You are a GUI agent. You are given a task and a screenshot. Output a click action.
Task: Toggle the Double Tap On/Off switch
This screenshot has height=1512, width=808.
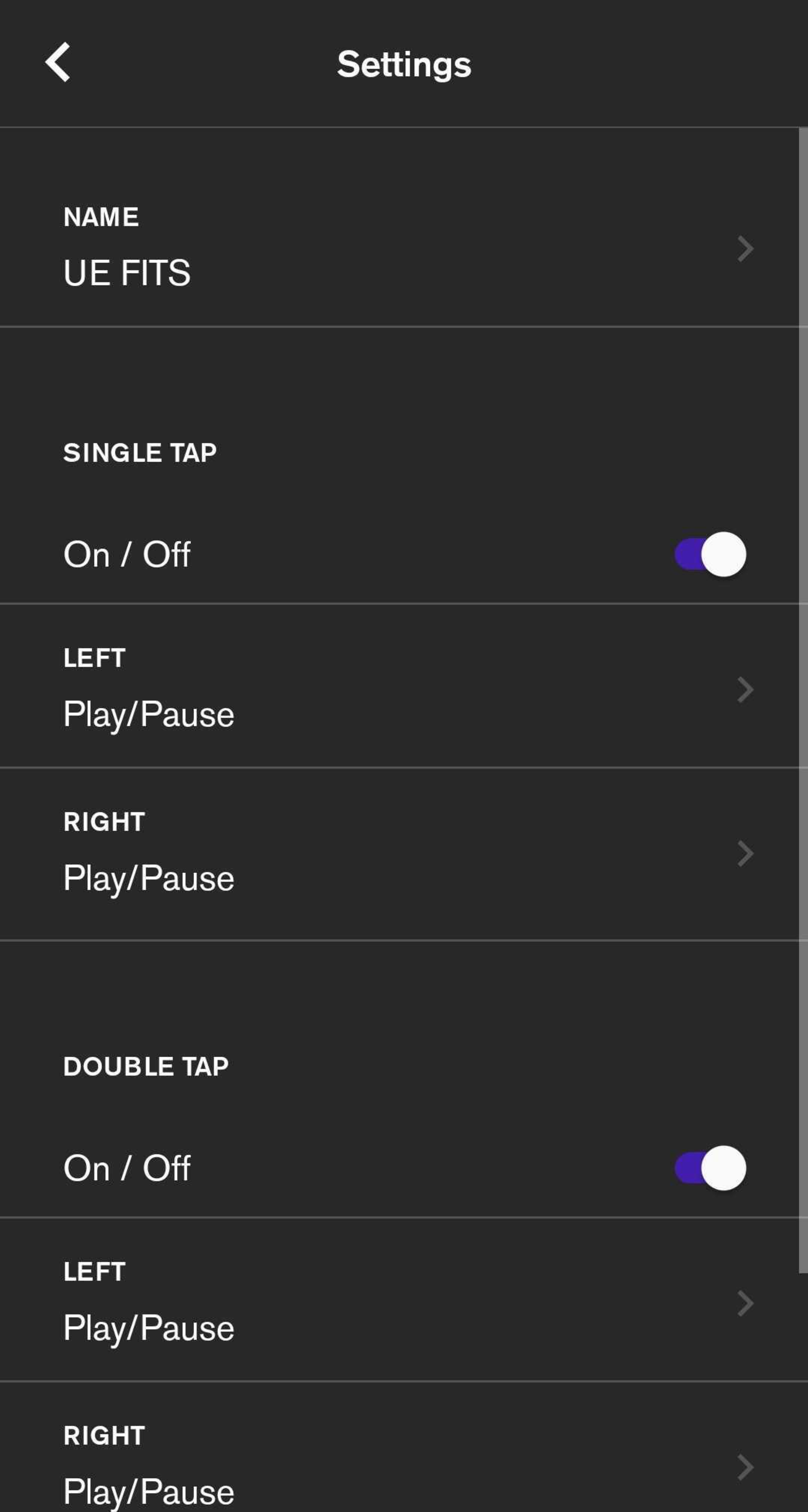click(710, 1168)
